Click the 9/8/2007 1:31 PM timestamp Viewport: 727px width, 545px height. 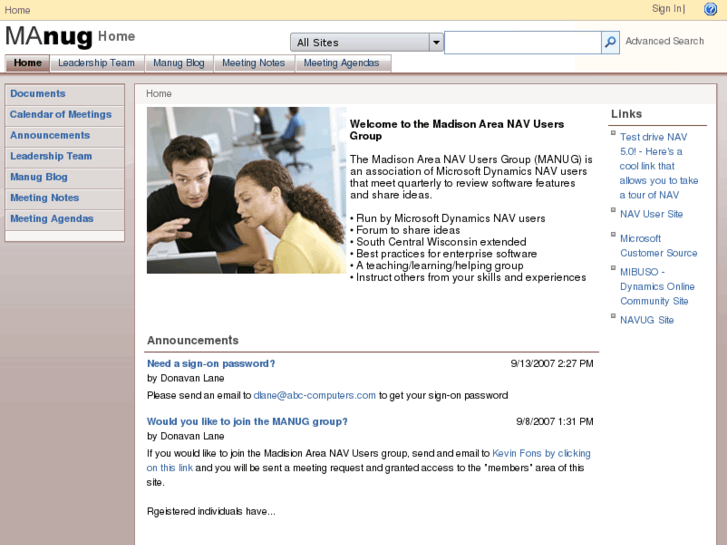coord(555,422)
